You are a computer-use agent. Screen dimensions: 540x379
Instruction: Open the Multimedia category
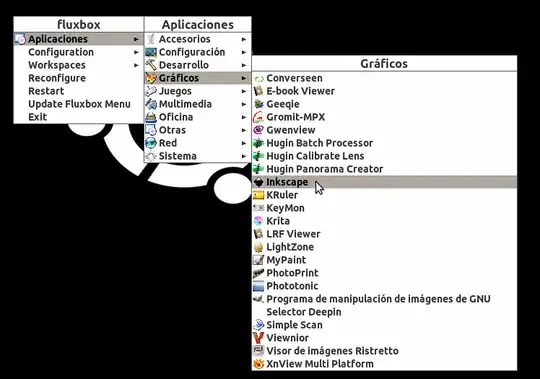[198, 104]
